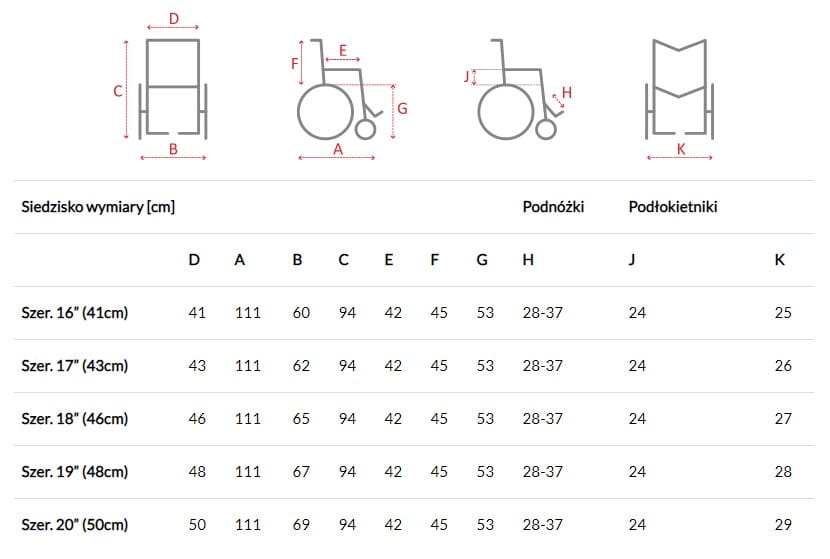Screen dimensions: 830x559
Task: Click the value 69 in column B
Action: (x=301, y=524)
